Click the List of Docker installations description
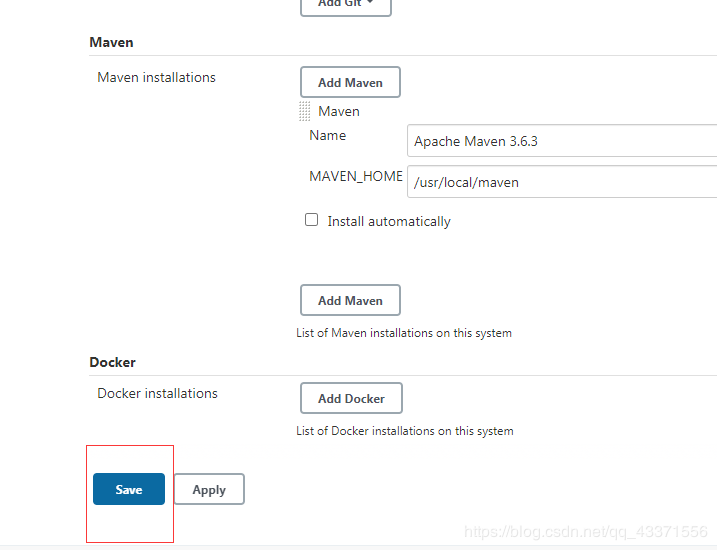This screenshot has height=550, width=717. point(405,431)
